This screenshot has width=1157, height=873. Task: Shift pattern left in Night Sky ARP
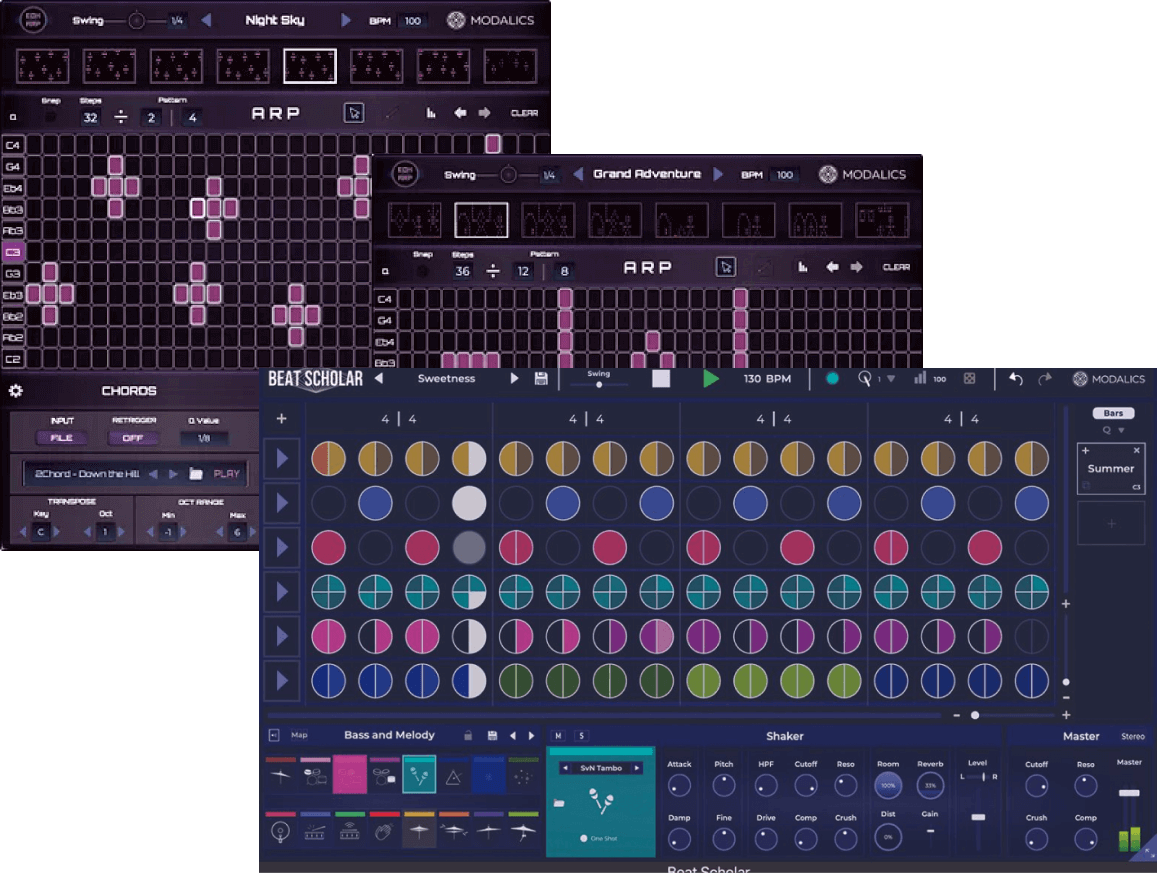(460, 113)
